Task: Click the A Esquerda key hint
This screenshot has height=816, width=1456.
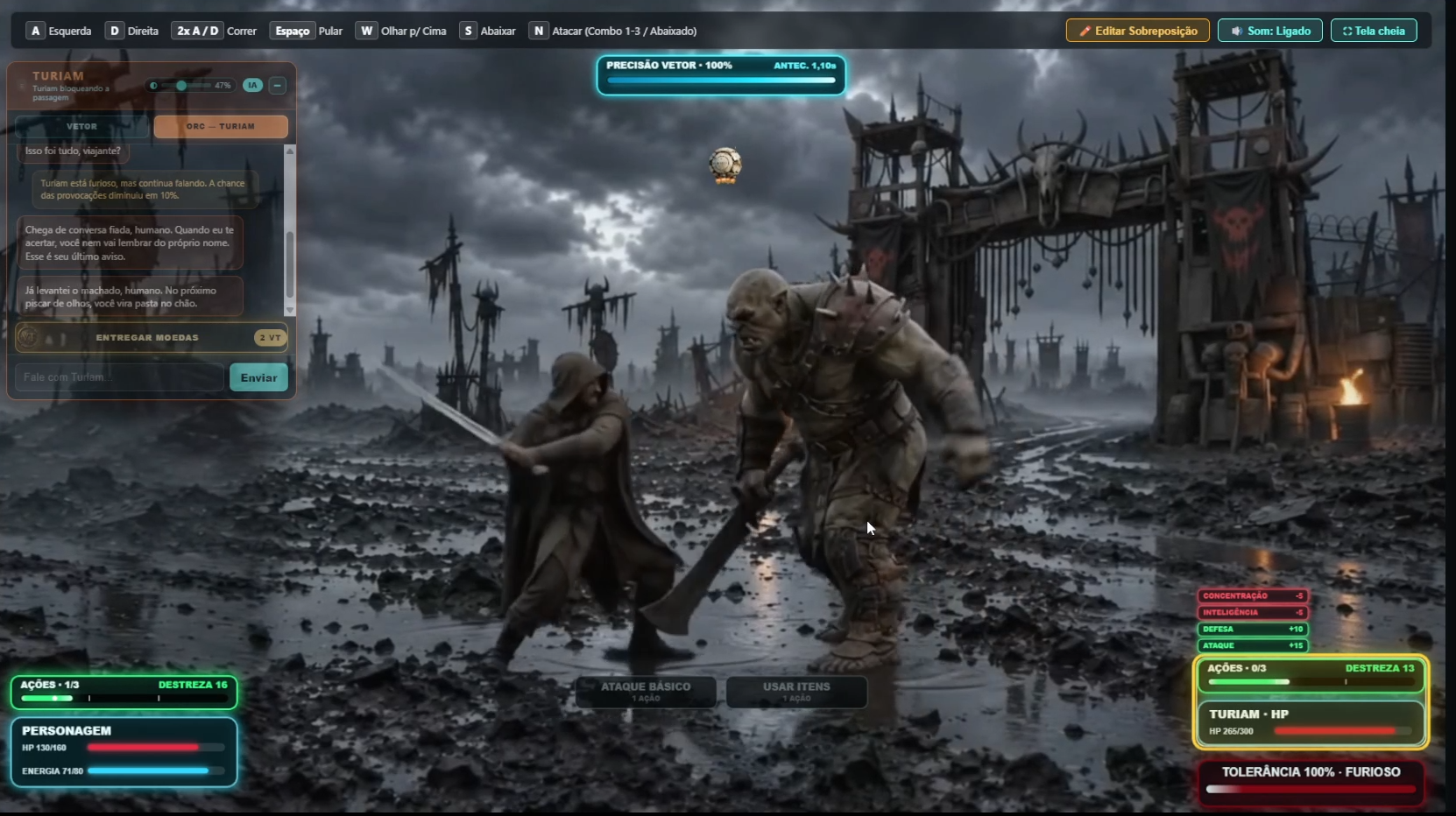Action: (59, 31)
